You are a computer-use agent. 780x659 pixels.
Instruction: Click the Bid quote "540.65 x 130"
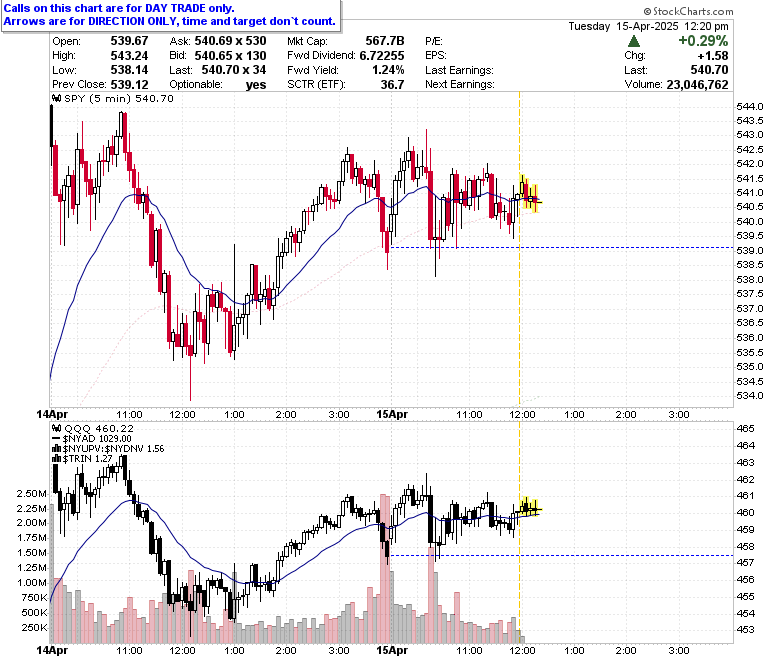tap(230, 55)
